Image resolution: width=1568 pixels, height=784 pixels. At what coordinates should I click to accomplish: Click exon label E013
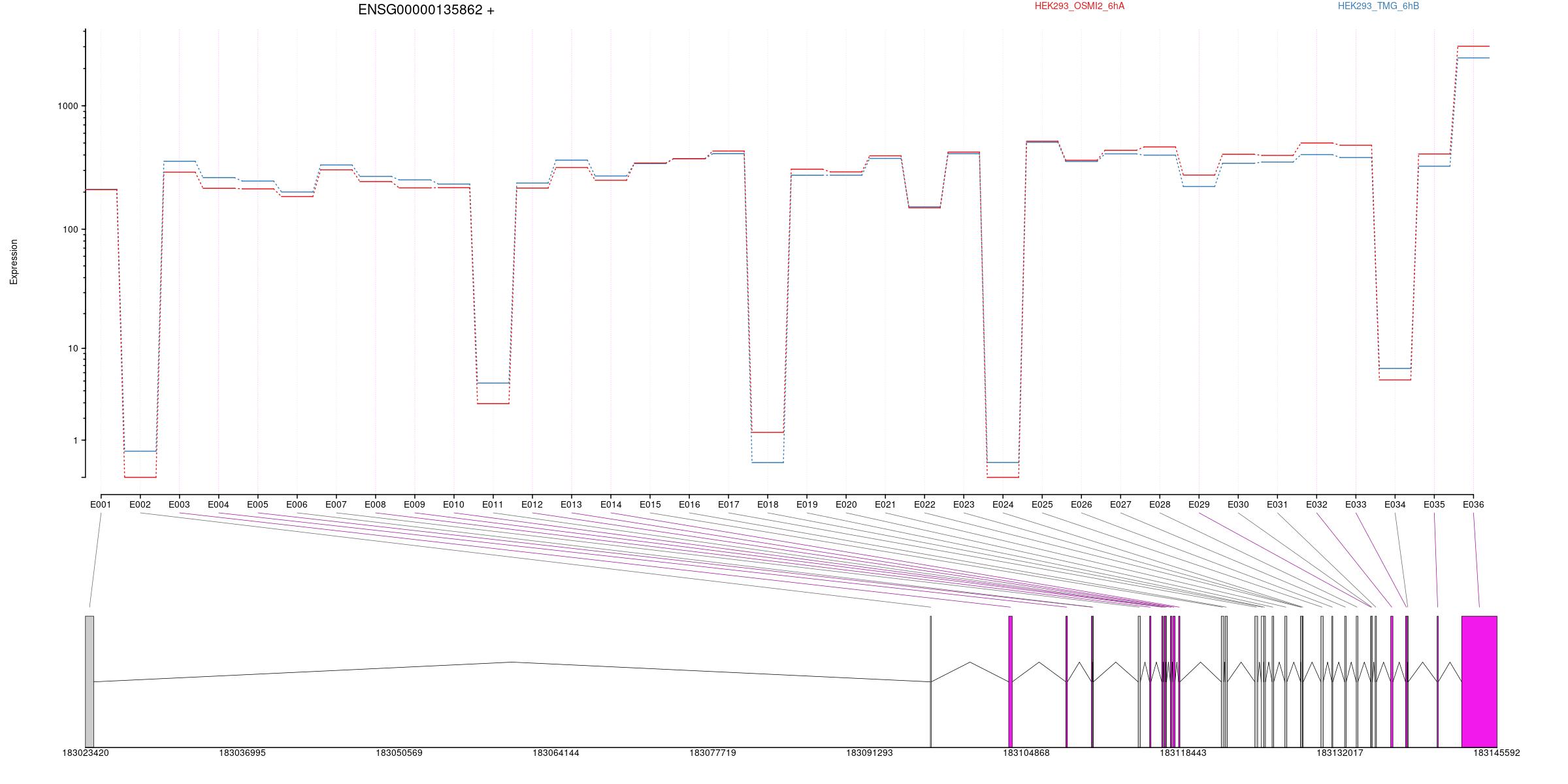571,504
